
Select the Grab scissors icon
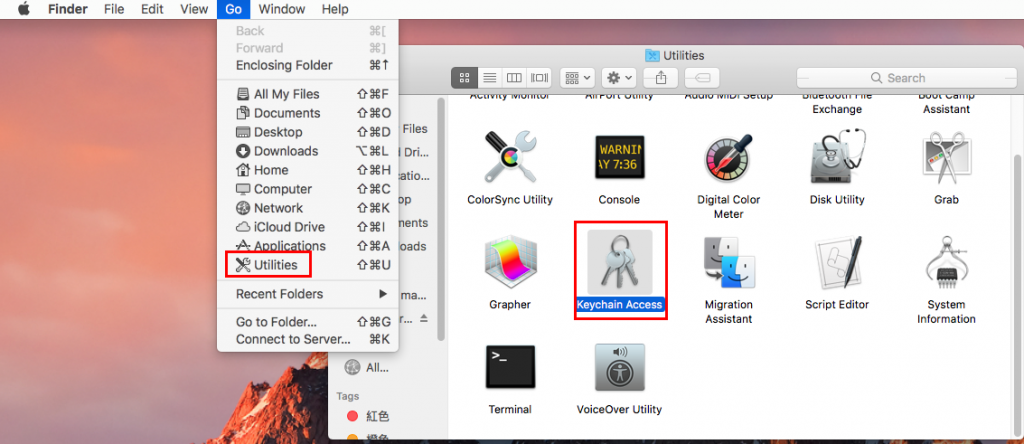point(946,157)
